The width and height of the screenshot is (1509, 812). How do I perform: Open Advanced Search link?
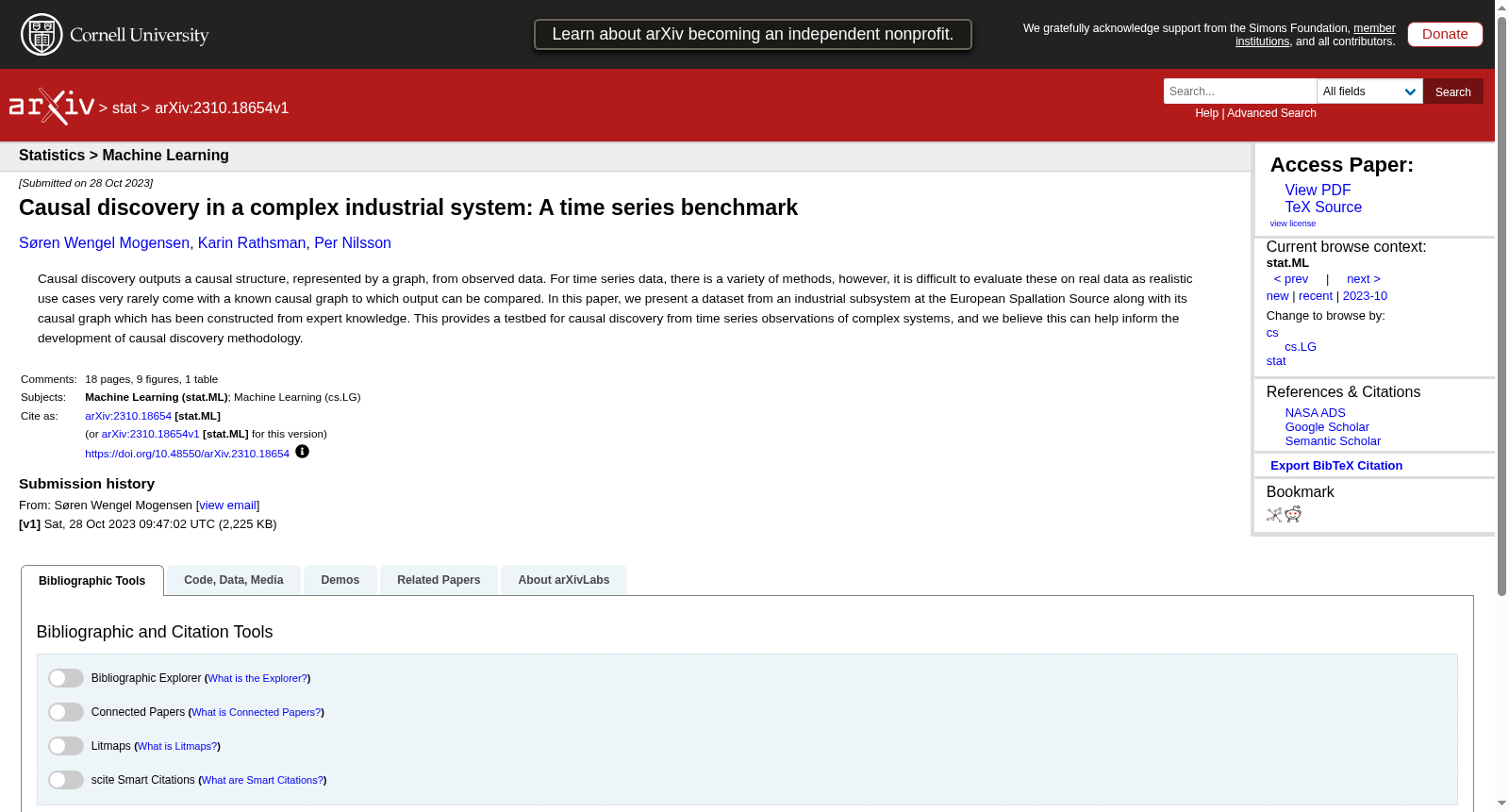click(x=1271, y=113)
